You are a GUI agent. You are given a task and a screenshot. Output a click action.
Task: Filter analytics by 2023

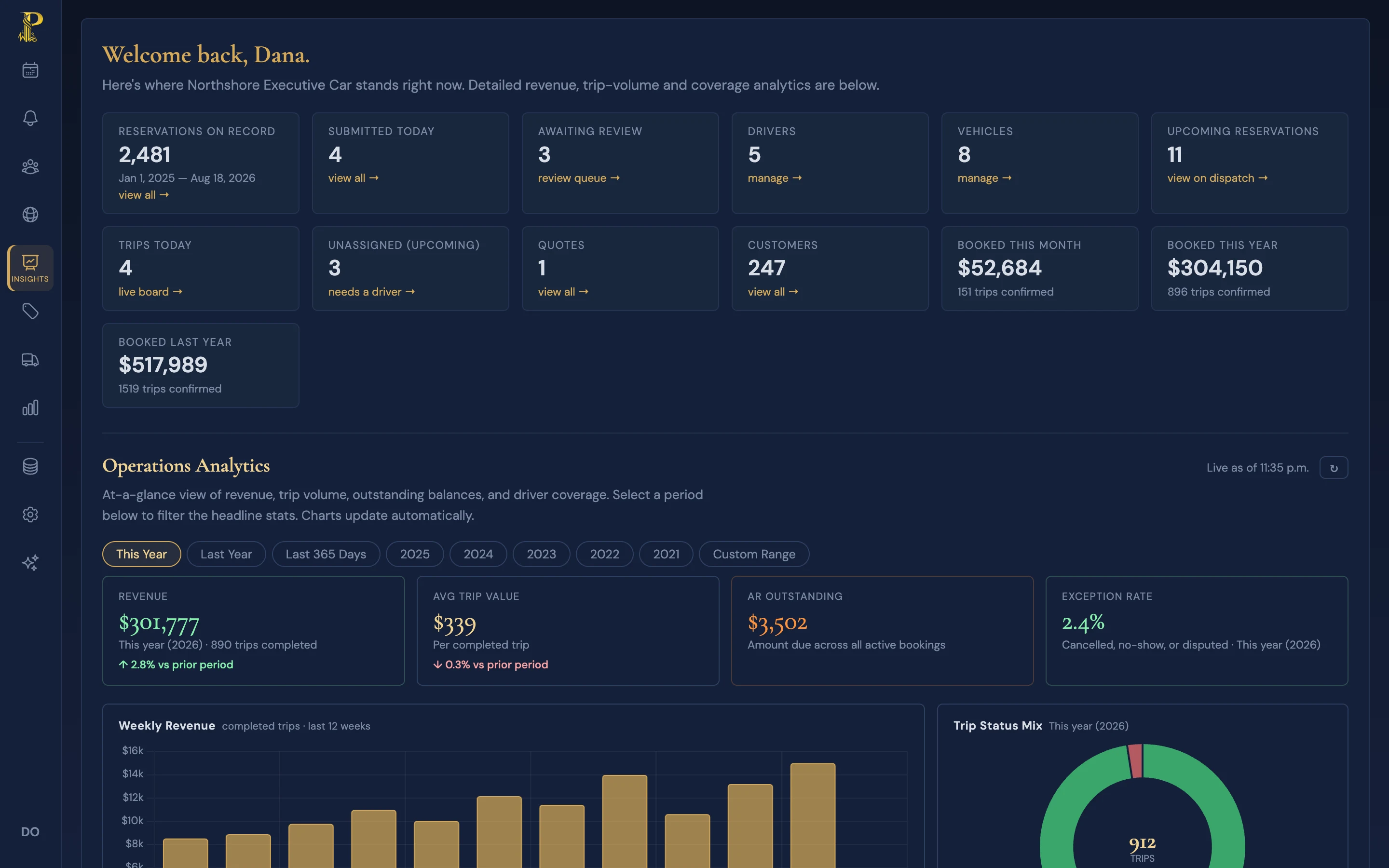click(541, 554)
